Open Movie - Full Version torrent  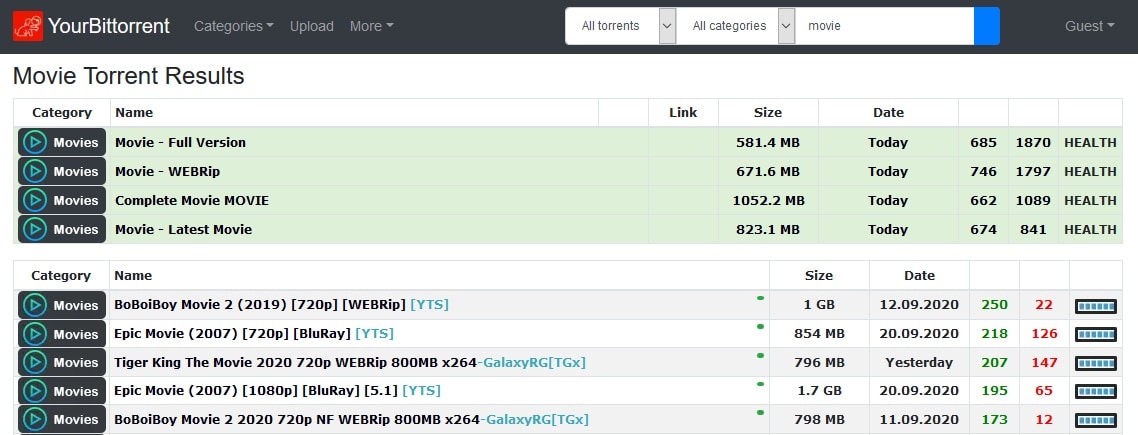click(x=181, y=142)
